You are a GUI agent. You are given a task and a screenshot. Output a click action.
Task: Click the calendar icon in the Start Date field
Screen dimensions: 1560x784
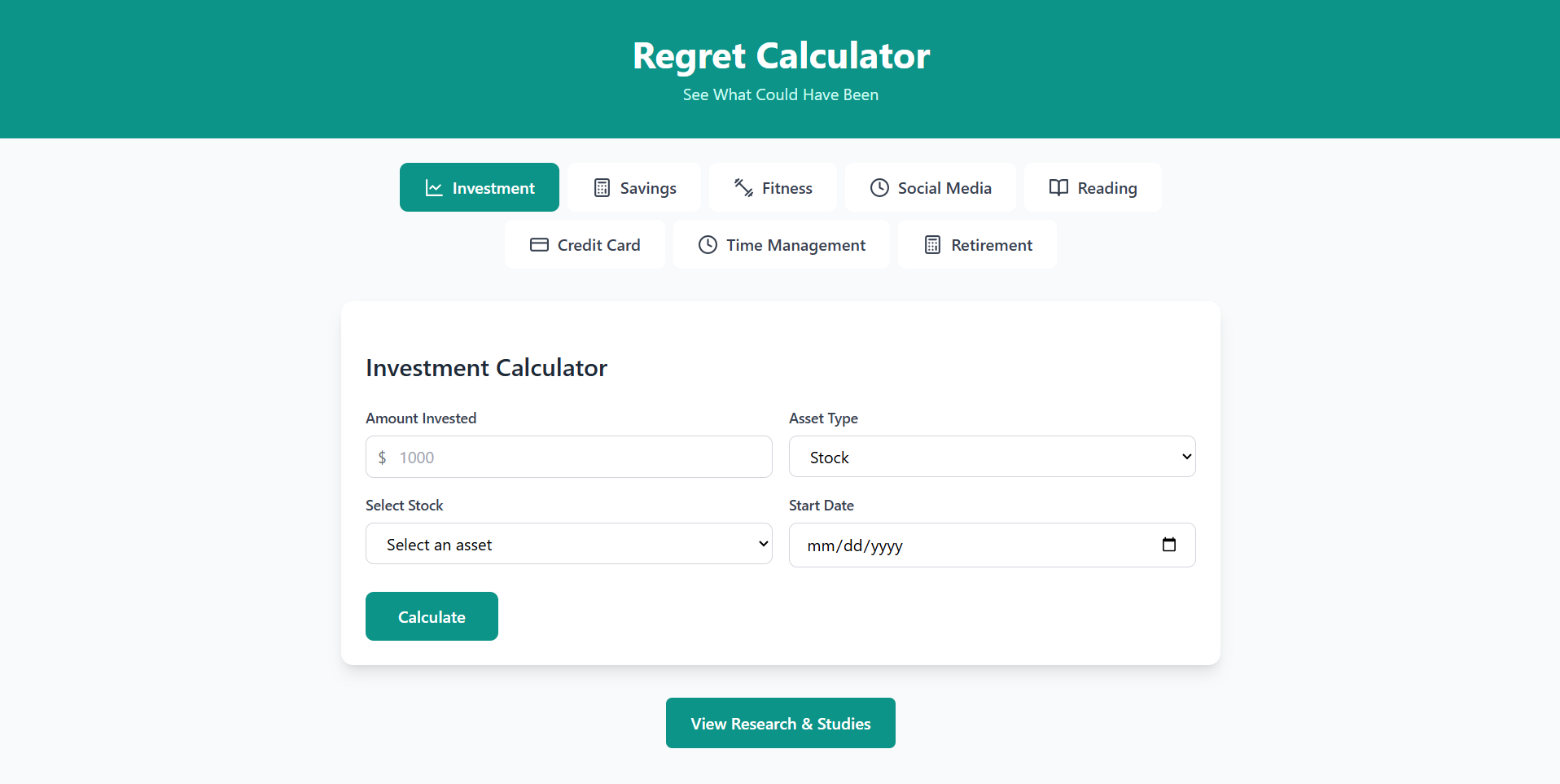(x=1170, y=545)
